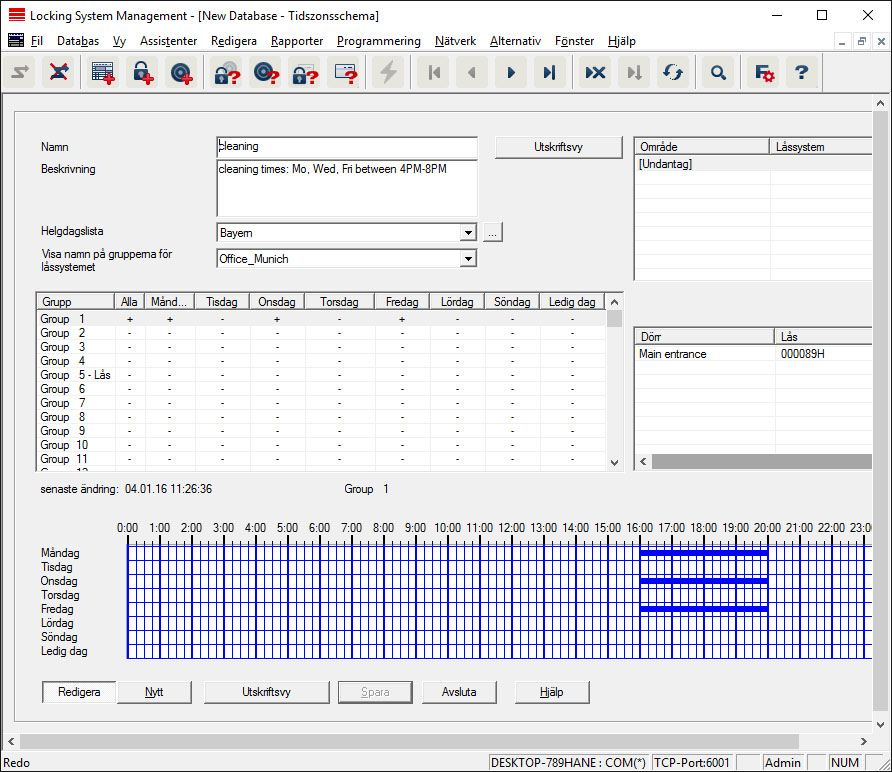Toggle Group 1 Monday plus marker
This screenshot has width=892, height=772.
coord(169,319)
